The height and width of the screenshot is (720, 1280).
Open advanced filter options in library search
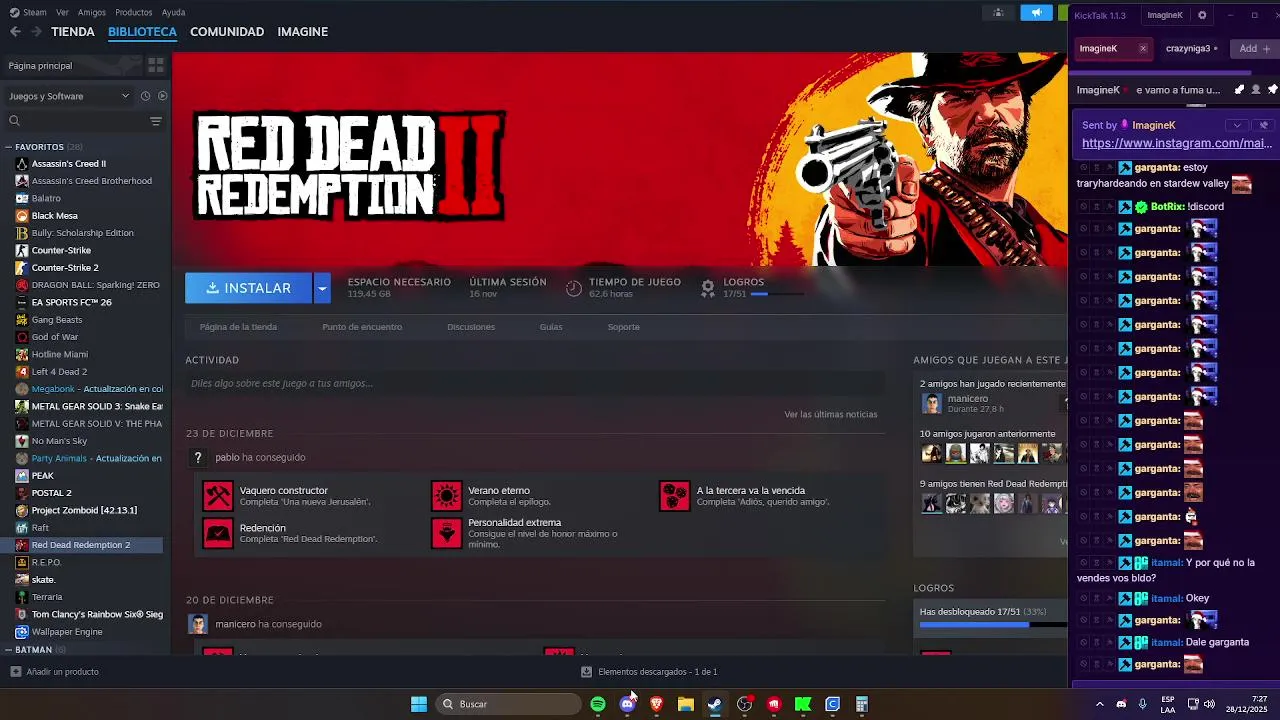pyautogui.click(x=155, y=121)
